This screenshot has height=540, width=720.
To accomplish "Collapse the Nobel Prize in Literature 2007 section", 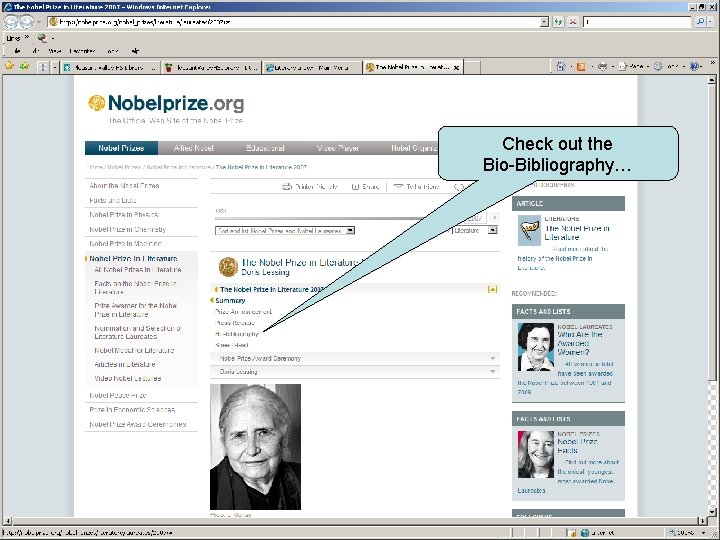I will tap(492, 289).
